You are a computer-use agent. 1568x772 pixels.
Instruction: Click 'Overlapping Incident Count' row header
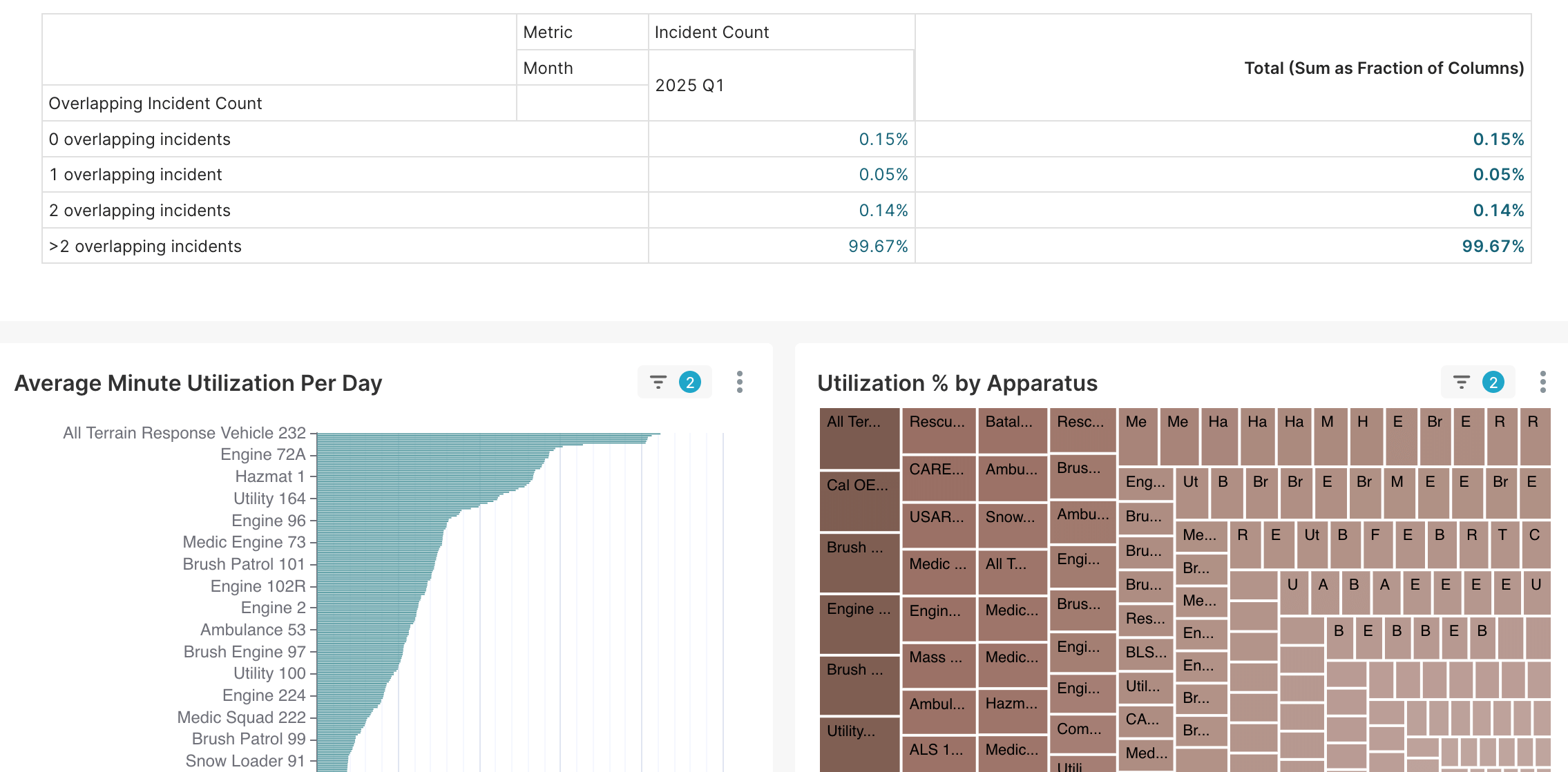coord(155,104)
